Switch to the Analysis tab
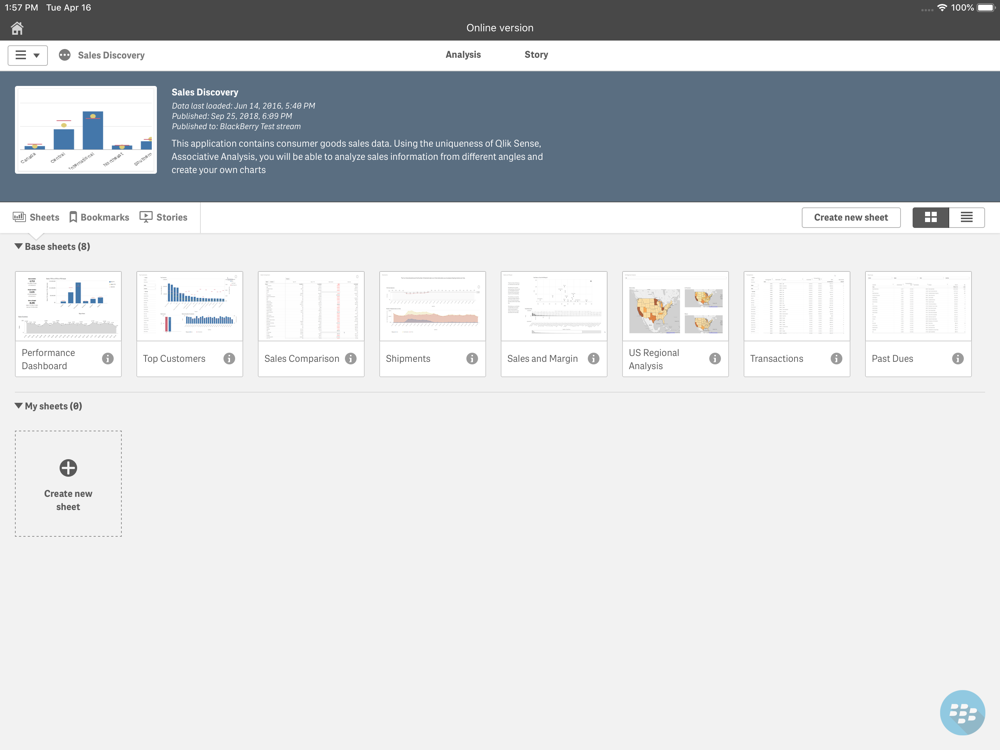This screenshot has width=1000, height=750. (463, 55)
